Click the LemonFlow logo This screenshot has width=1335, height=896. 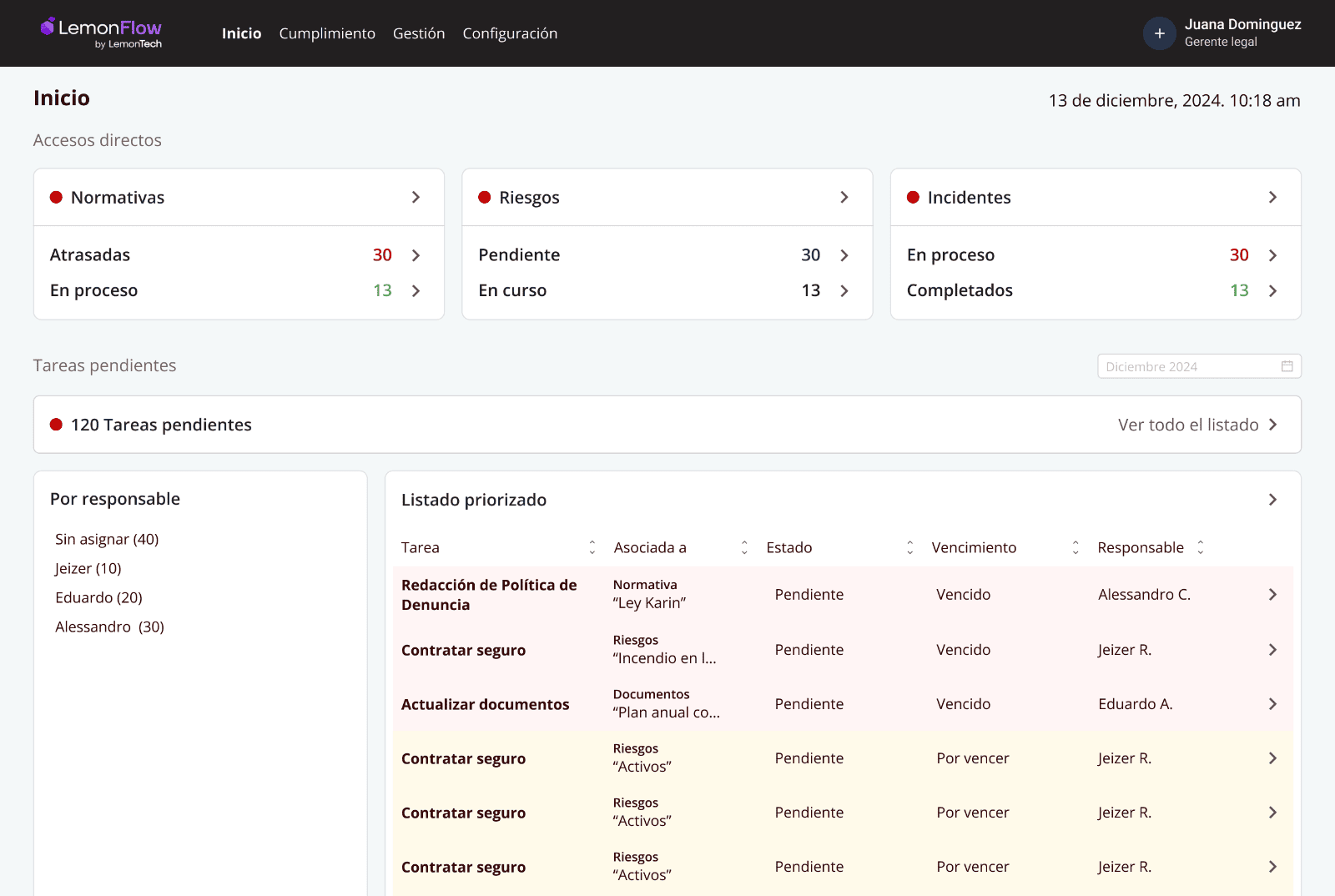101,33
